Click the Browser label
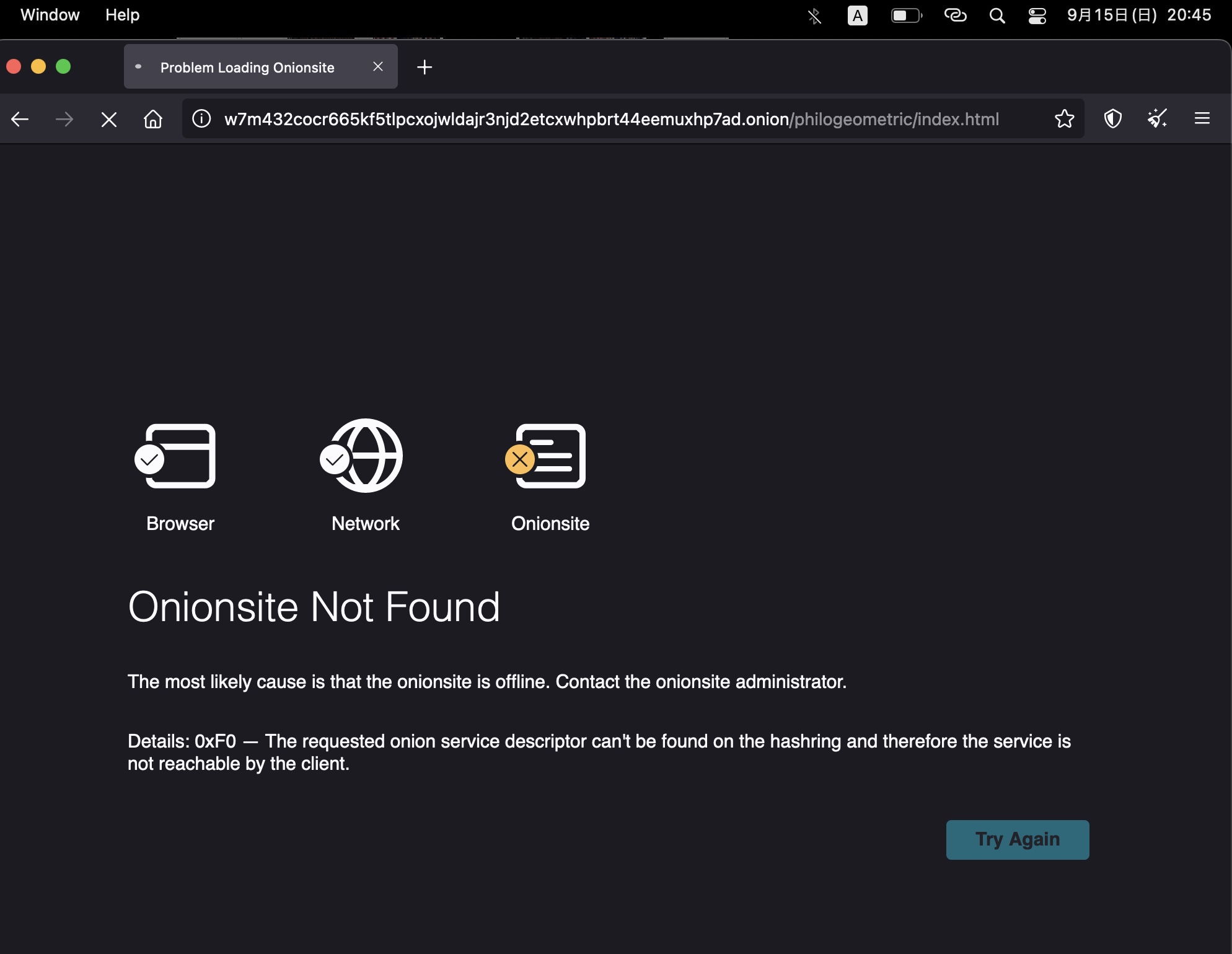The width and height of the screenshot is (1232, 954). point(180,524)
